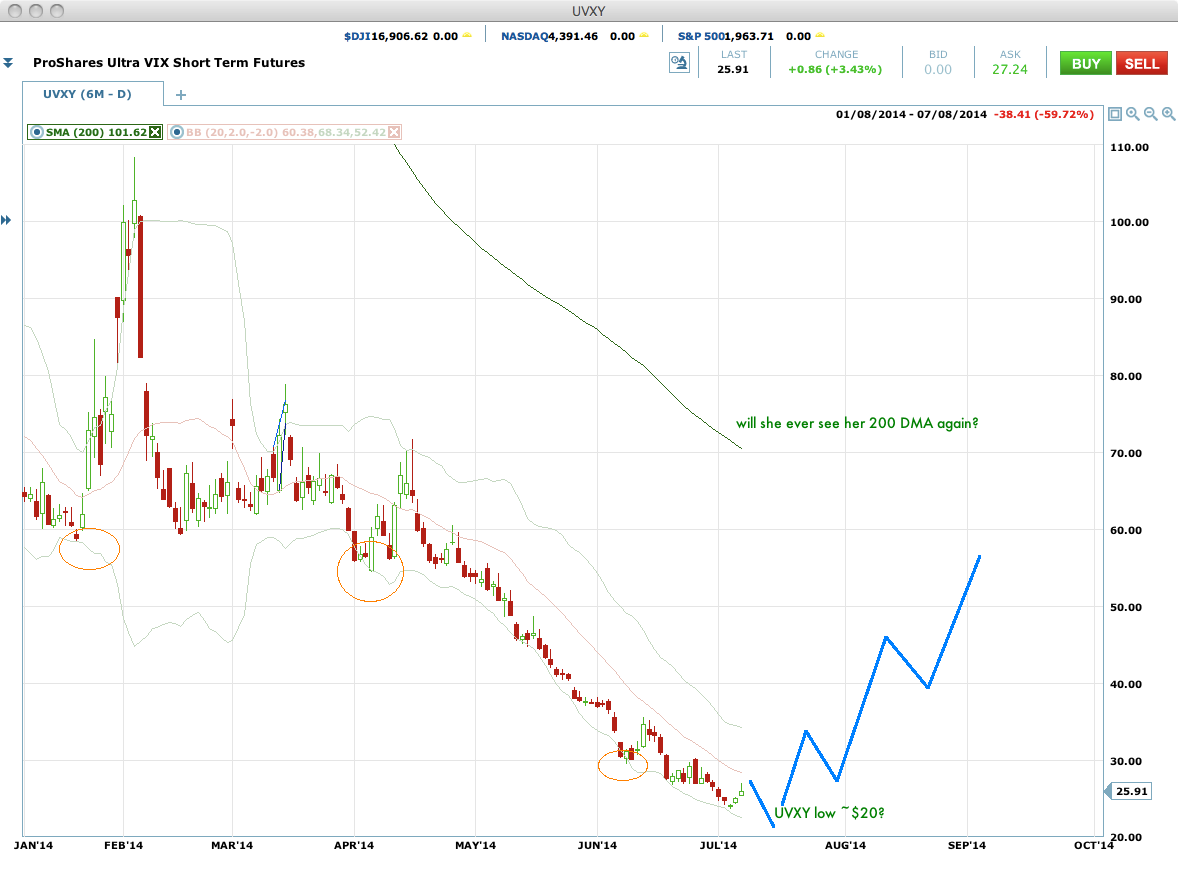This screenshot has height=871, width=1178.
Task: Click the ASK 27.24 value
Action: (1010, 69)
